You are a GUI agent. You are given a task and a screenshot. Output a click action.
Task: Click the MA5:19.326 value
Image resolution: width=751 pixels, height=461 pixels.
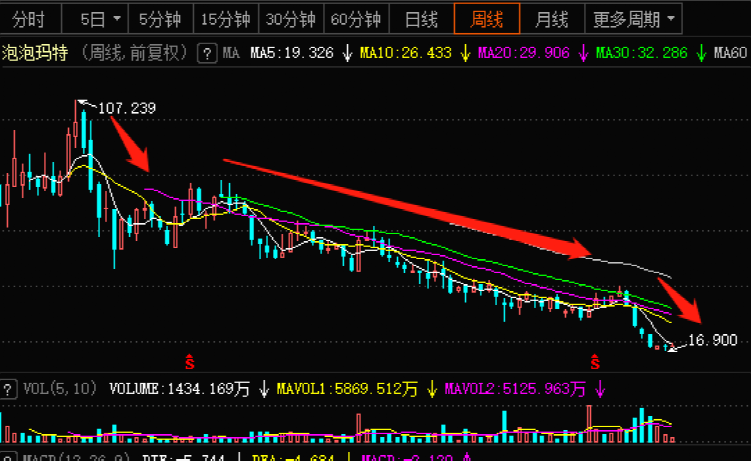click(292, 53)
